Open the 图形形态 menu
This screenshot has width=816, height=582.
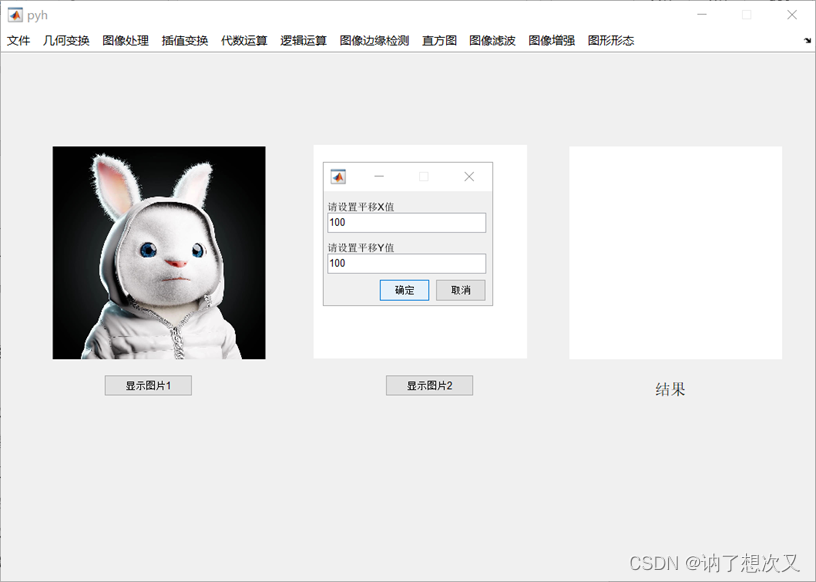(611, 41)
